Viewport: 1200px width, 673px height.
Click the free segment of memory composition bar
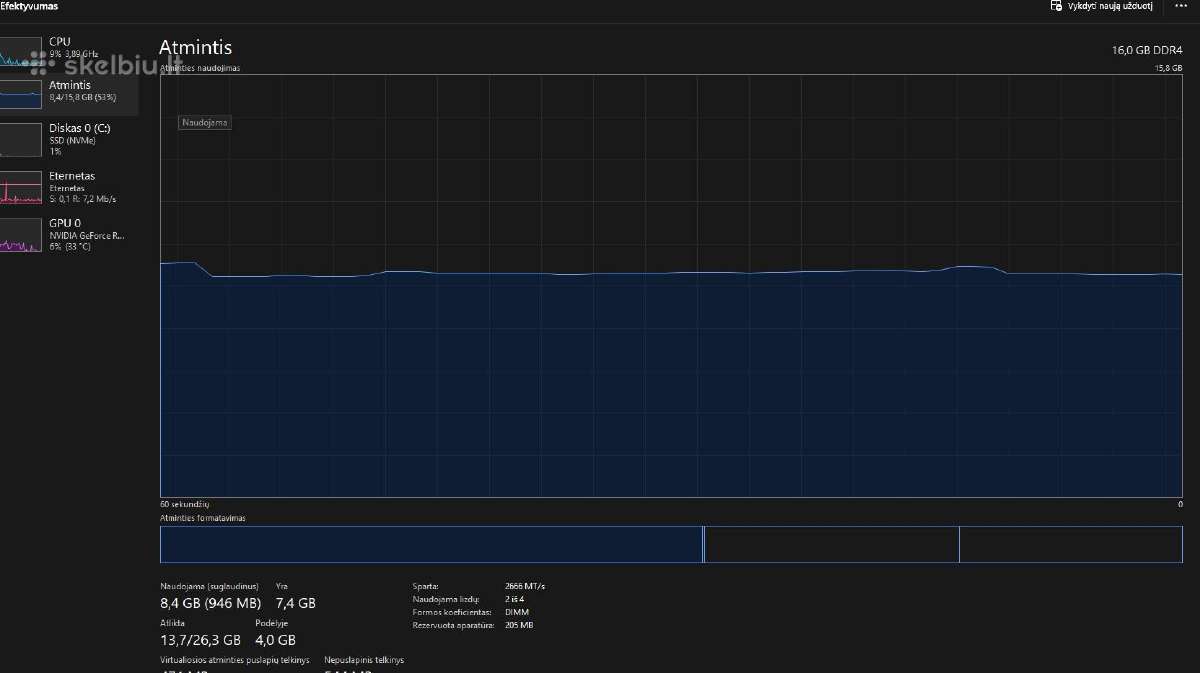coord(1071,544)
